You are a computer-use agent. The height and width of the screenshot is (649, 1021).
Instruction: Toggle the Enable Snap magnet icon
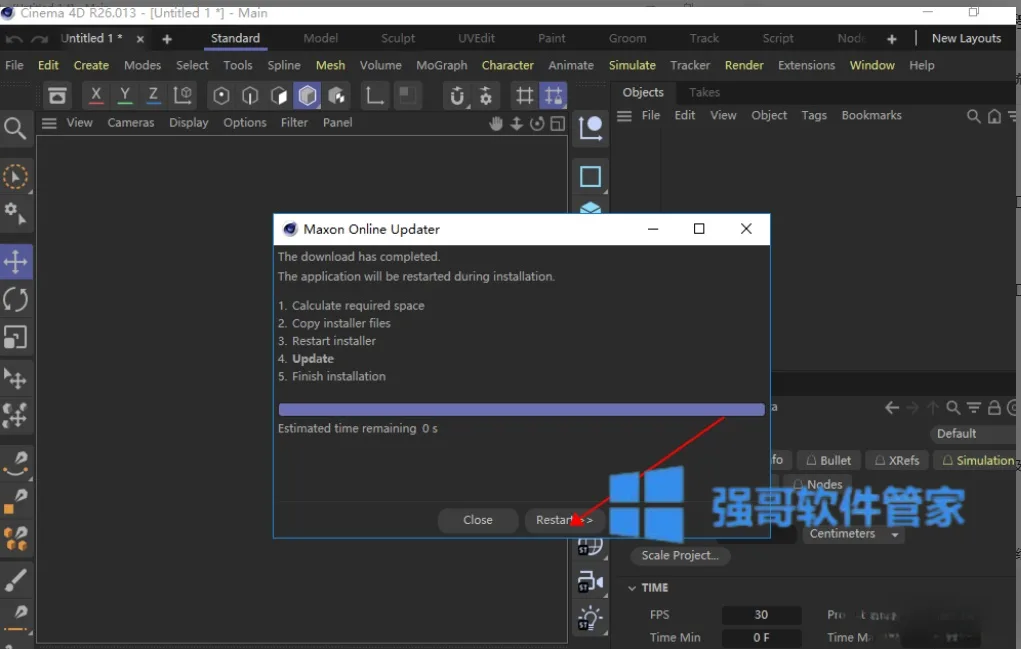(x=457, y=96)
